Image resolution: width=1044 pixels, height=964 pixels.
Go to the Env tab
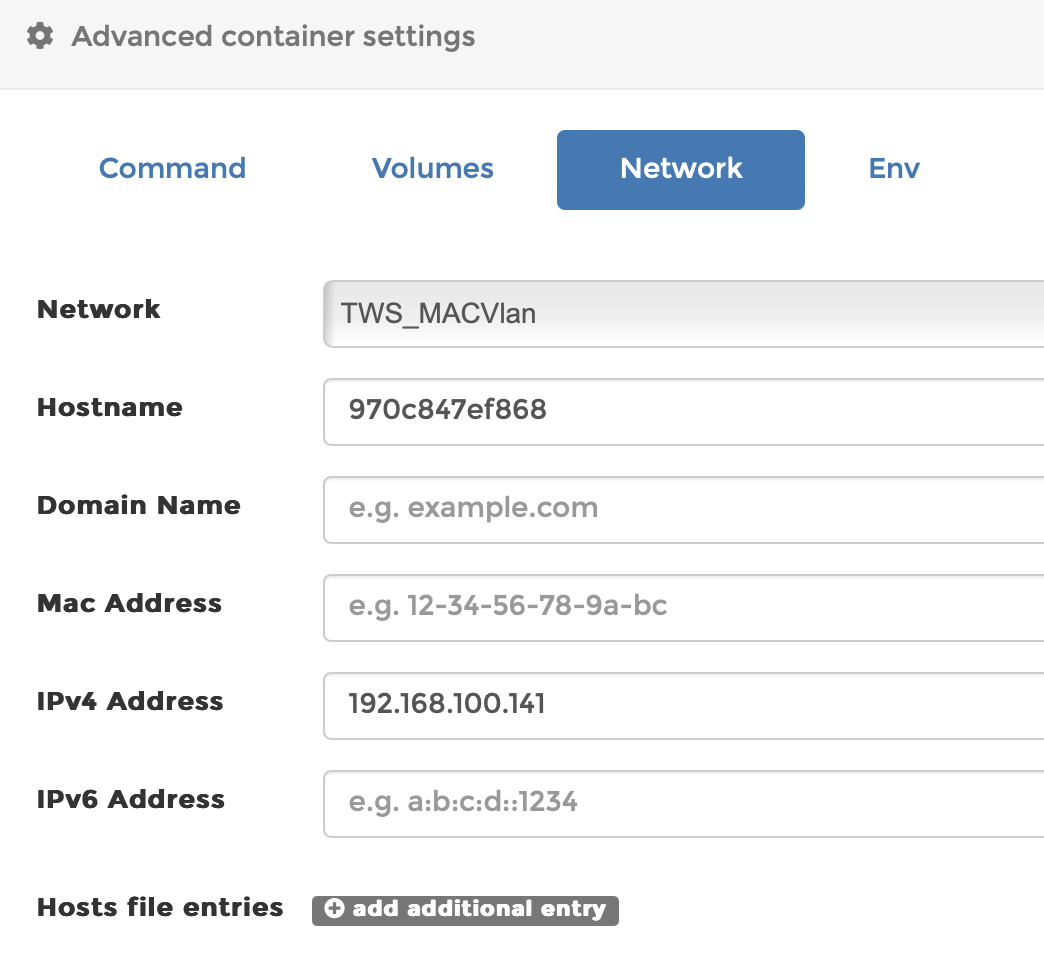pos(894,168)
